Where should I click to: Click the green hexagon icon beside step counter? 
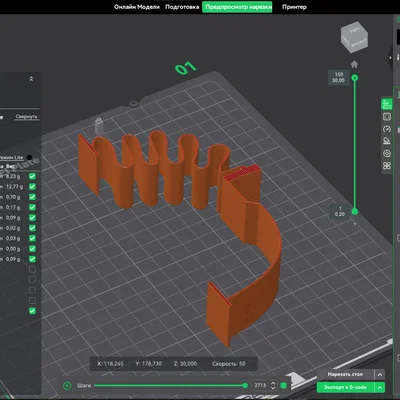click(x=284, y=386)
